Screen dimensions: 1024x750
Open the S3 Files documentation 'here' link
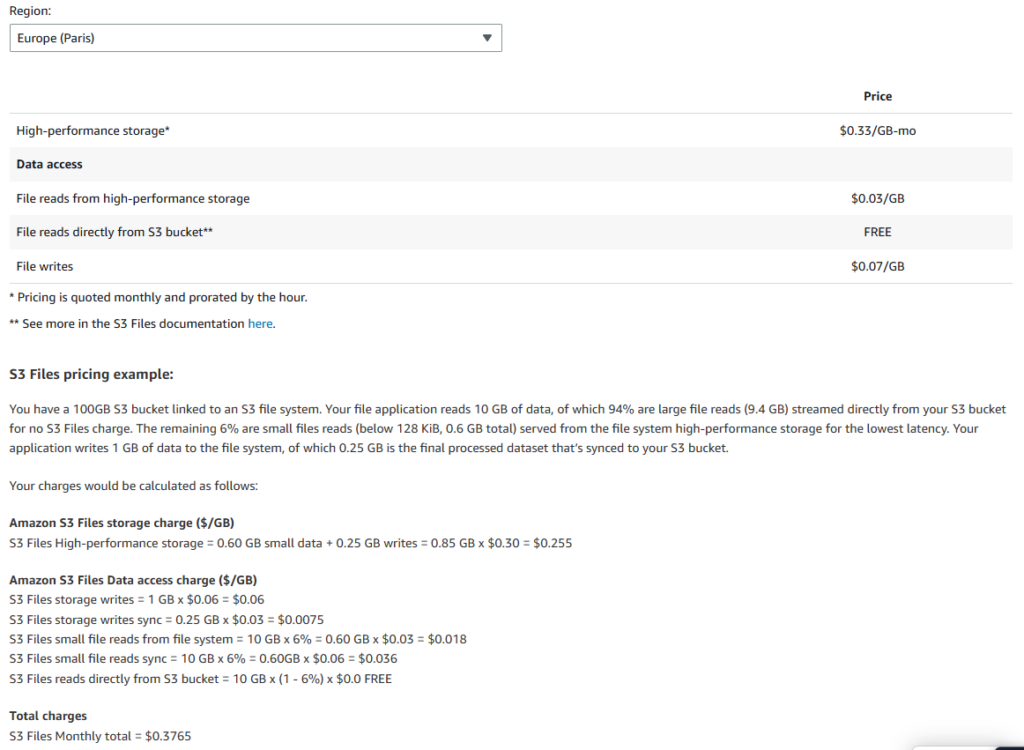(260, 323)
